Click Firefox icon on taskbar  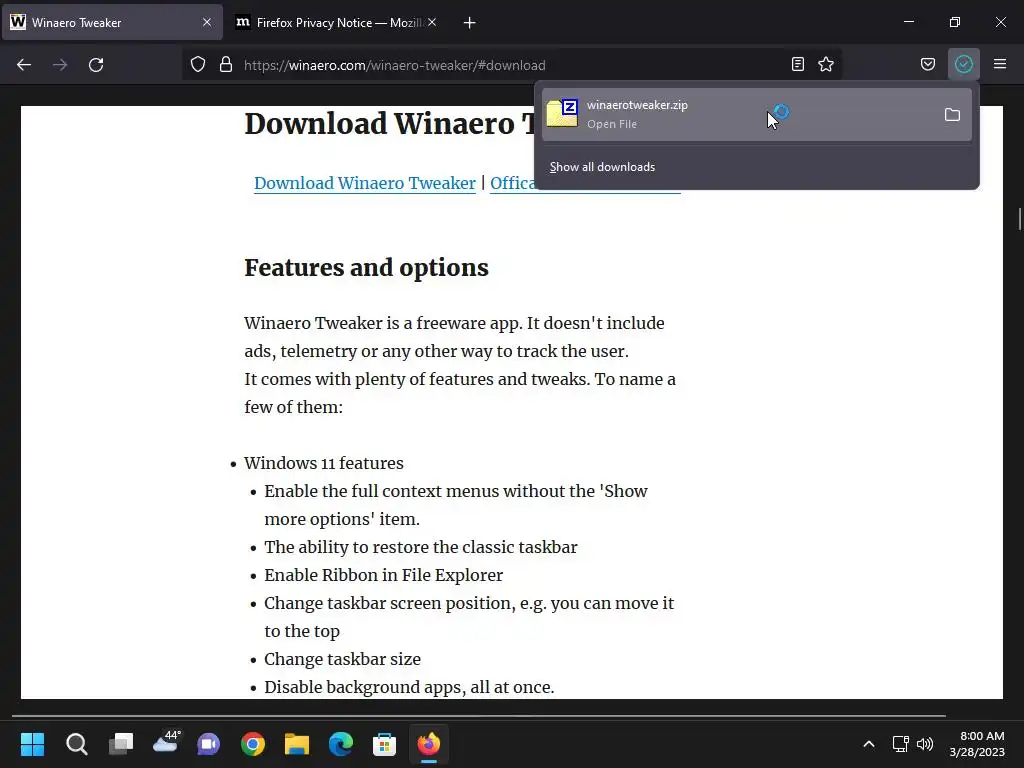click(x=428, y=744)
